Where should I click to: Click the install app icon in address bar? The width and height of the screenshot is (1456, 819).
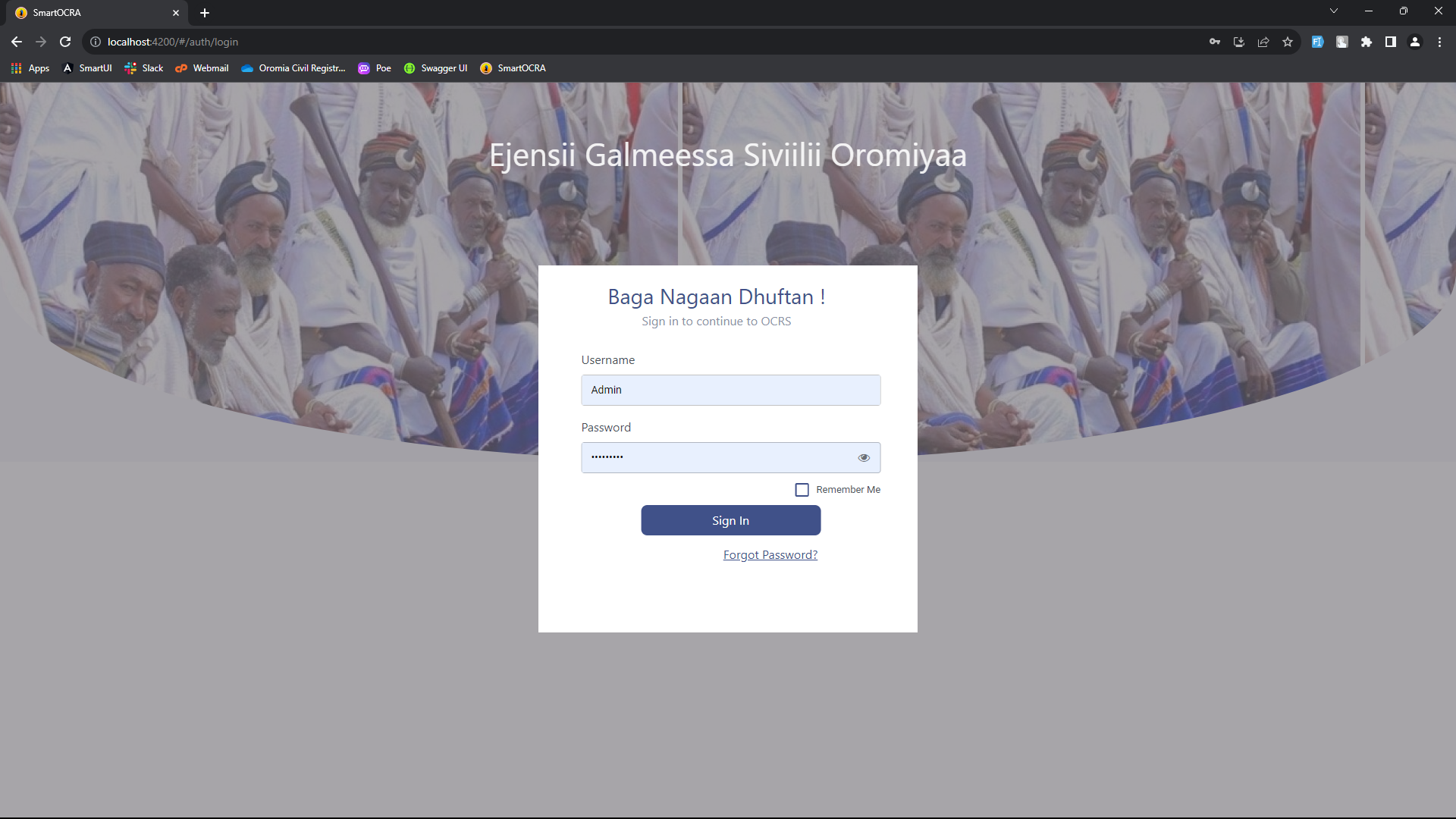tap(1239, 42)
